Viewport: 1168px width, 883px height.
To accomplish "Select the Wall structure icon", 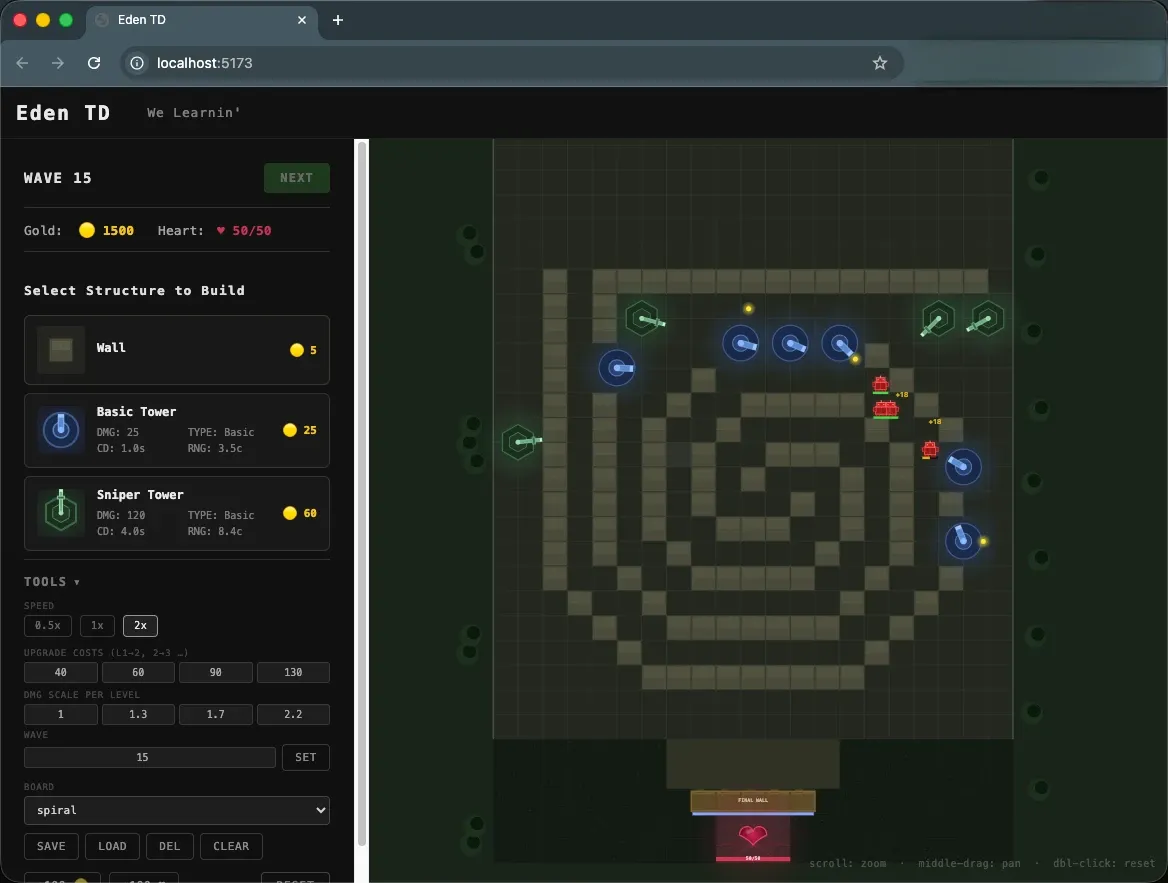I will (60, 349).
